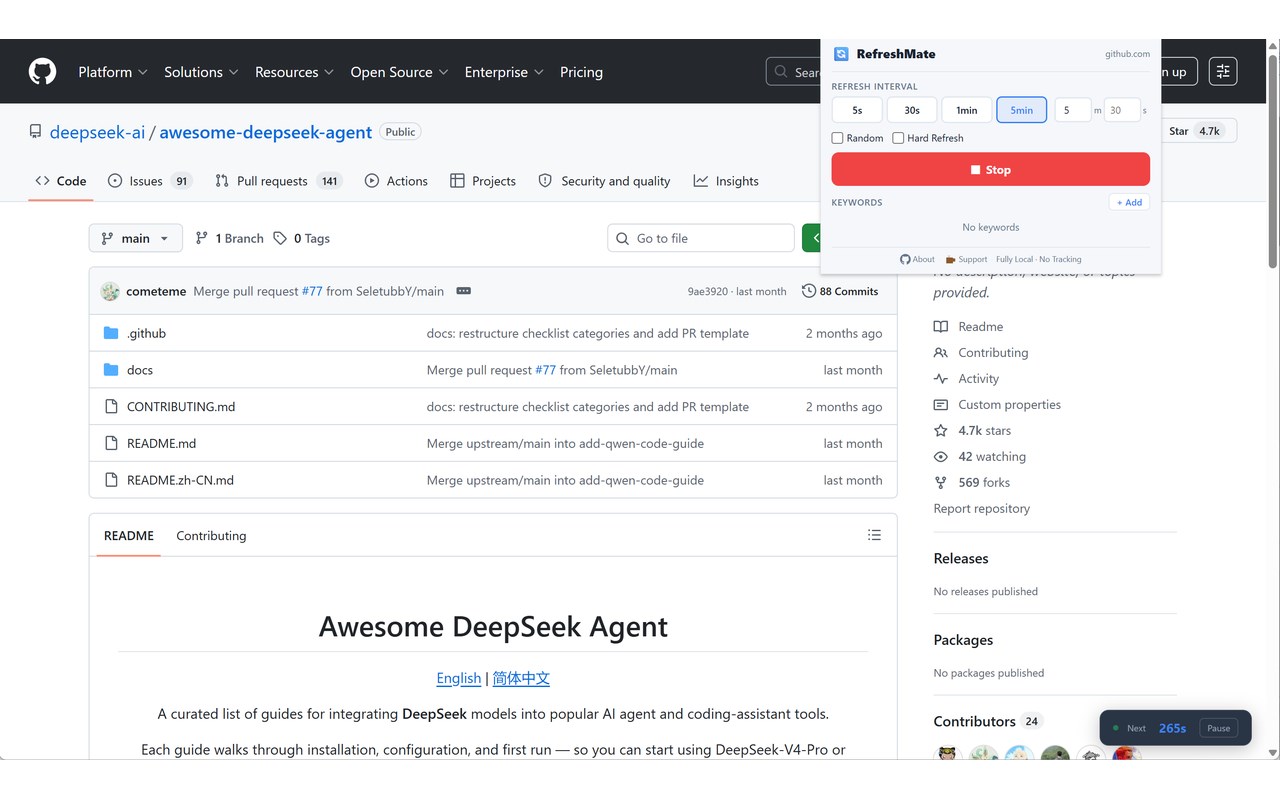This screenshot has height=800, width=1280.
Task: Enable the Random checkbox in RefreshMate
Action: point(838,138)
